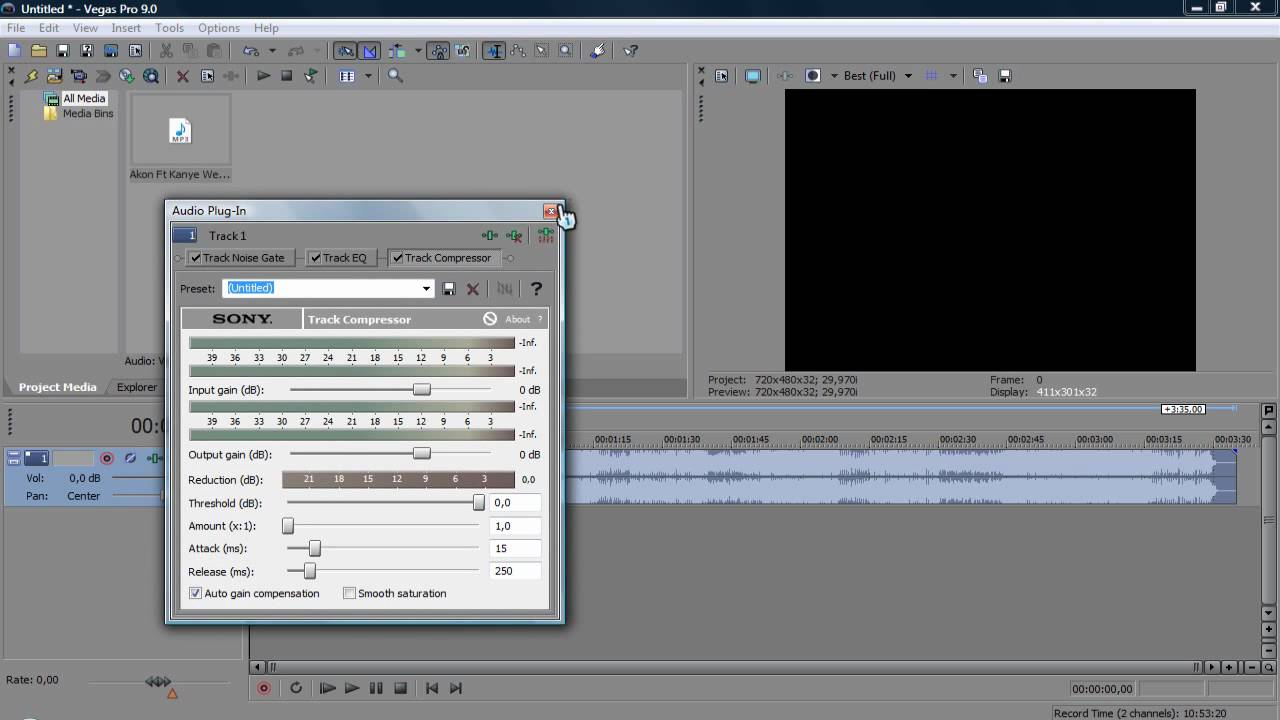Undo the last action in main toolbar
The height and width of the screenshot is (720, 1280).
click(251, 50)
